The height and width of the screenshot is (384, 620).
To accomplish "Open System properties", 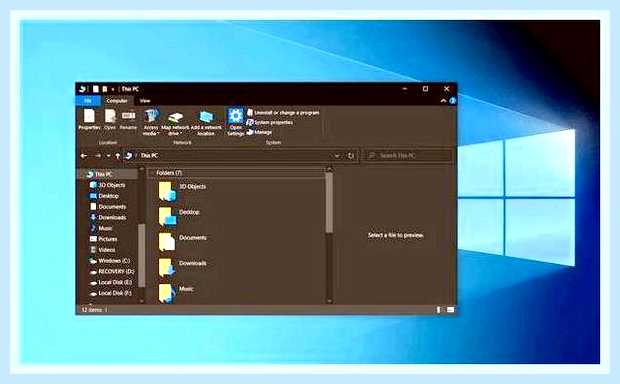I will [270, 123].
